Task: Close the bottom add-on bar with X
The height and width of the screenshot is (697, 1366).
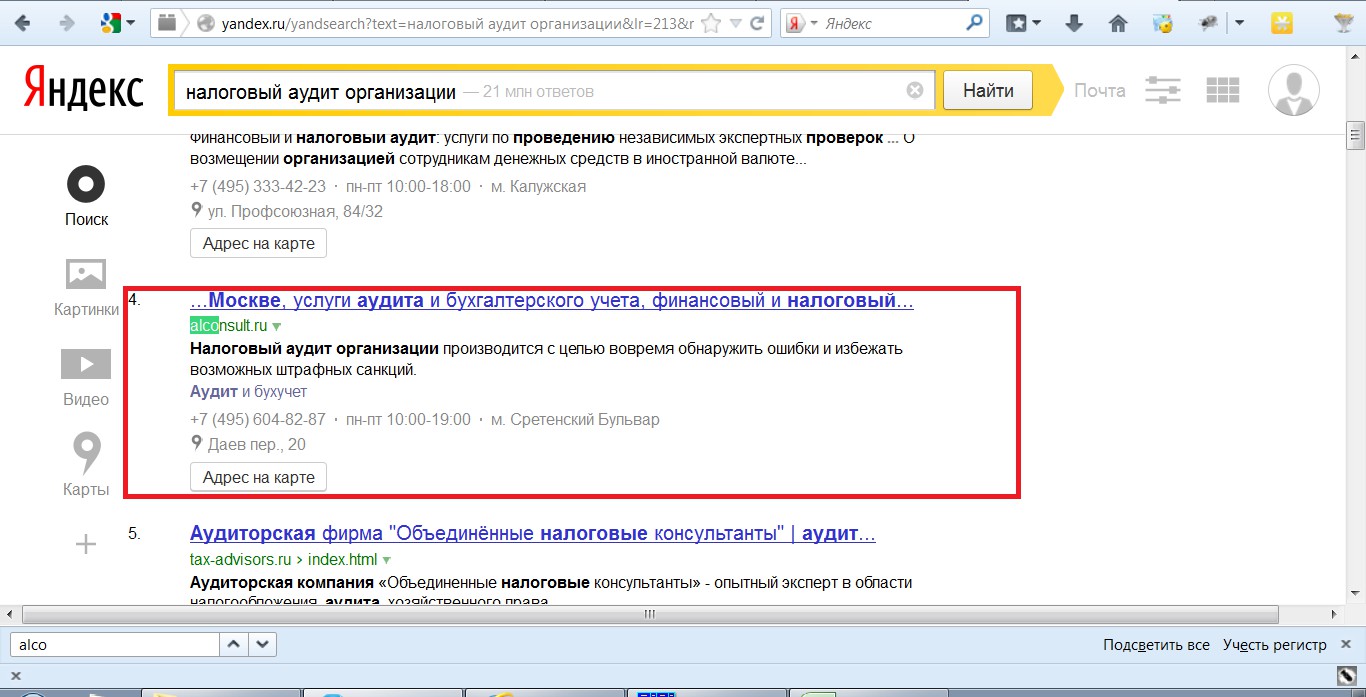Action: coord(16,676)
